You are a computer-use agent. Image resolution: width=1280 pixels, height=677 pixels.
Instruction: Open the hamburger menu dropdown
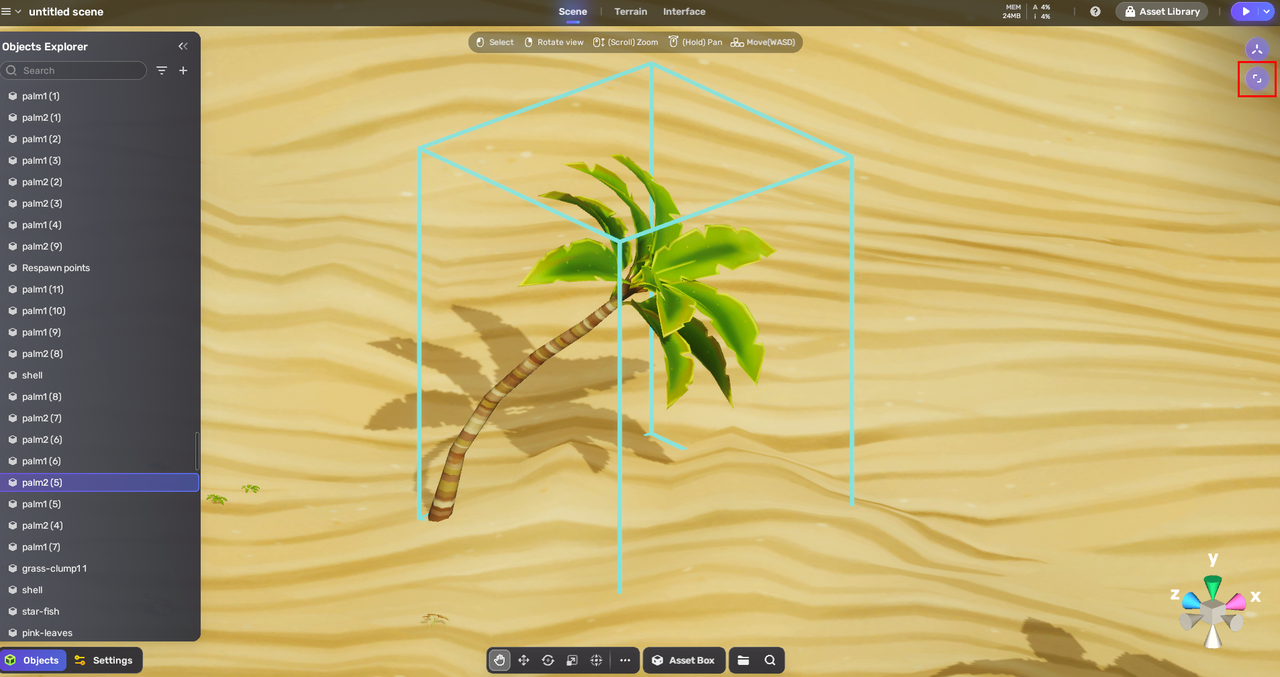(x=12, y=12)
